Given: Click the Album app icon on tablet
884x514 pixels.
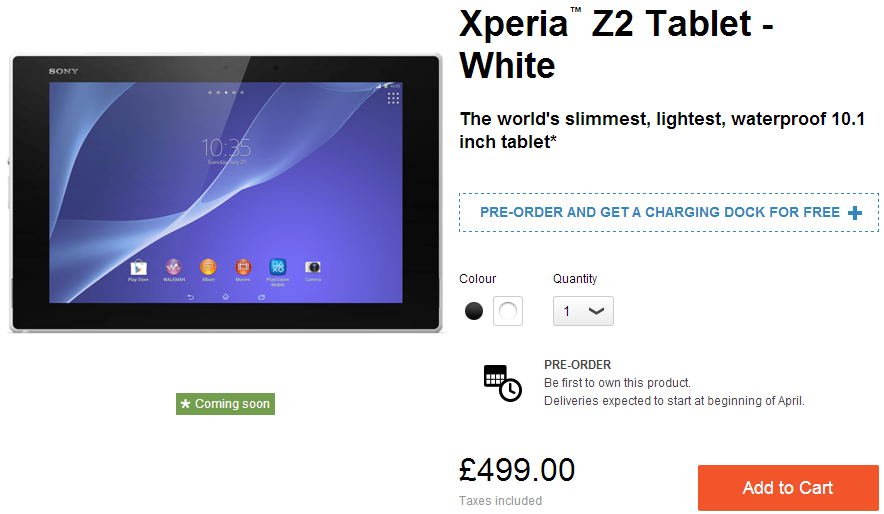Looking at the screenshot, I should click(x=208, y=267).
